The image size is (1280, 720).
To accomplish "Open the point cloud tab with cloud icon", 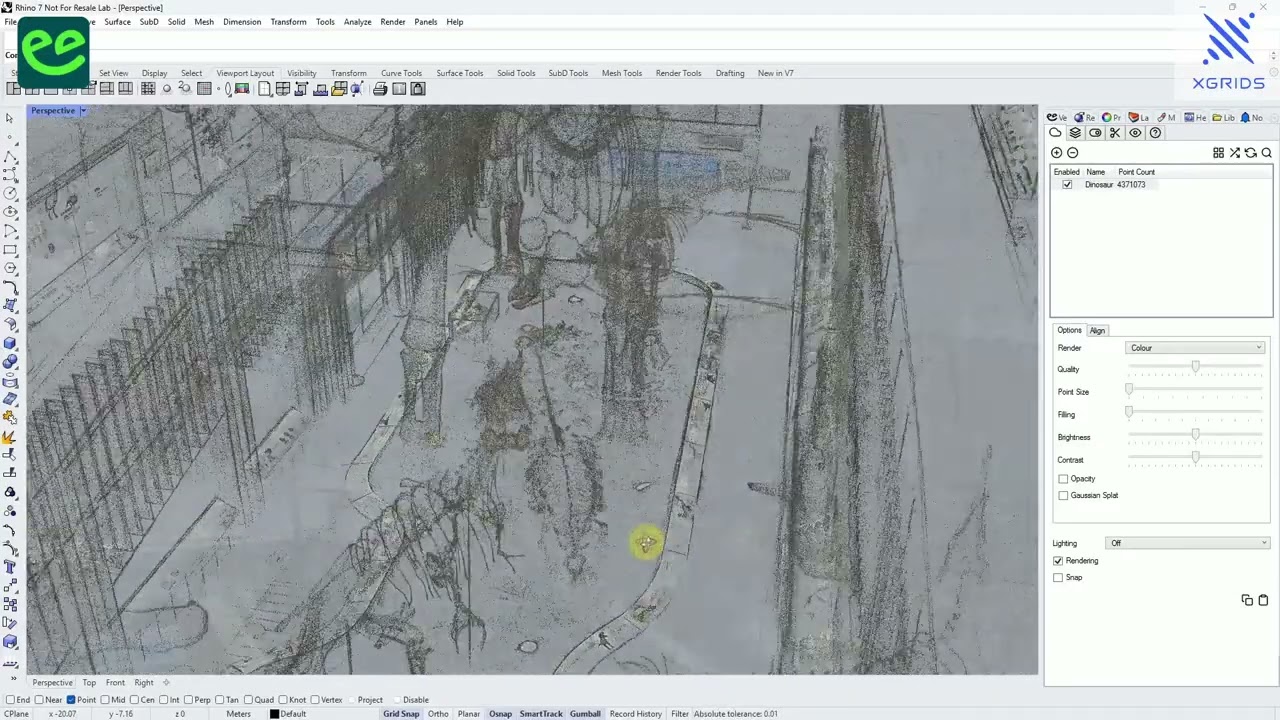I will [x=1055, y=133].
